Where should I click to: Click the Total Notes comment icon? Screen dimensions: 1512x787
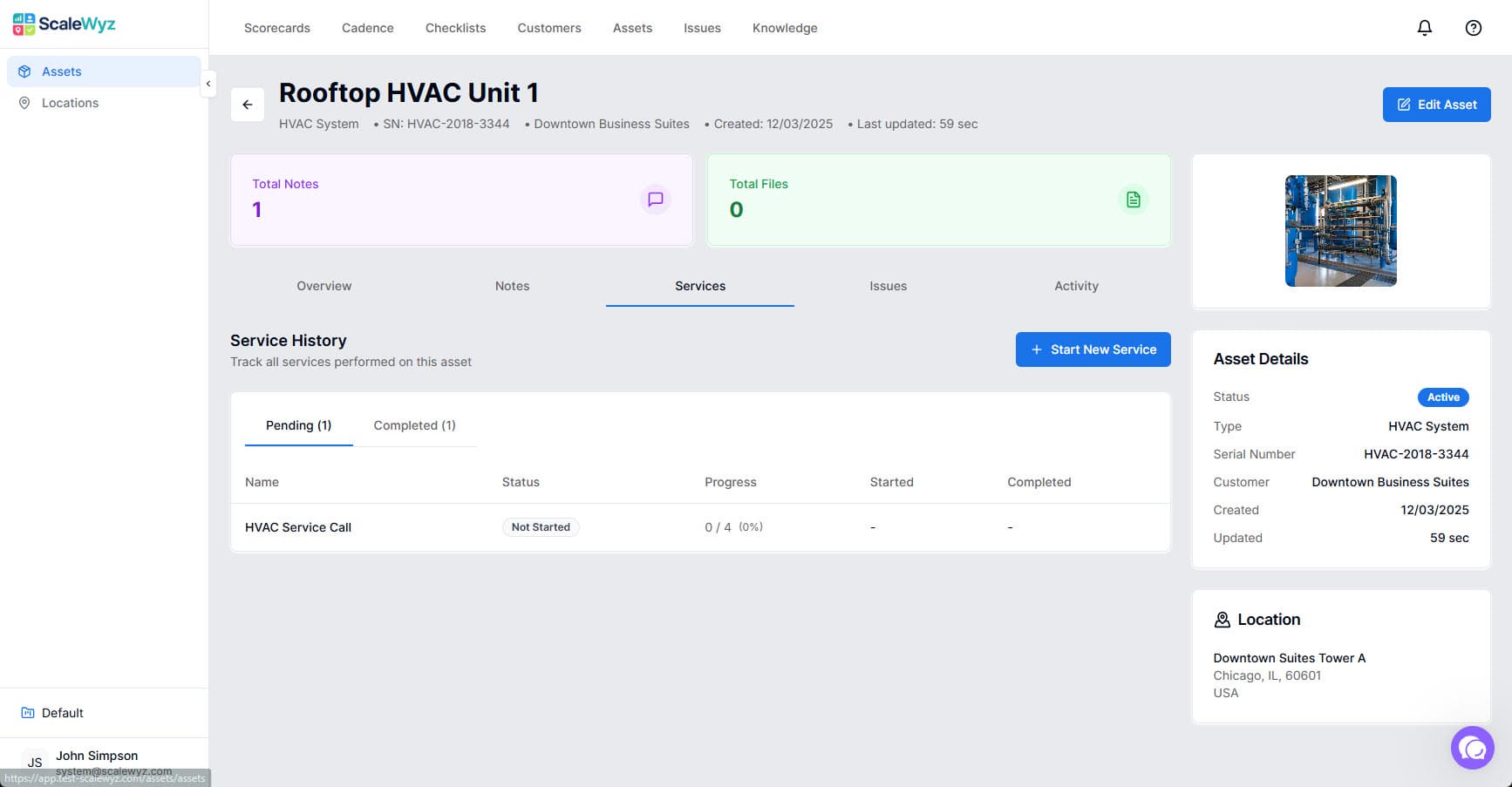pyautogui.click(x=655, y=200)
